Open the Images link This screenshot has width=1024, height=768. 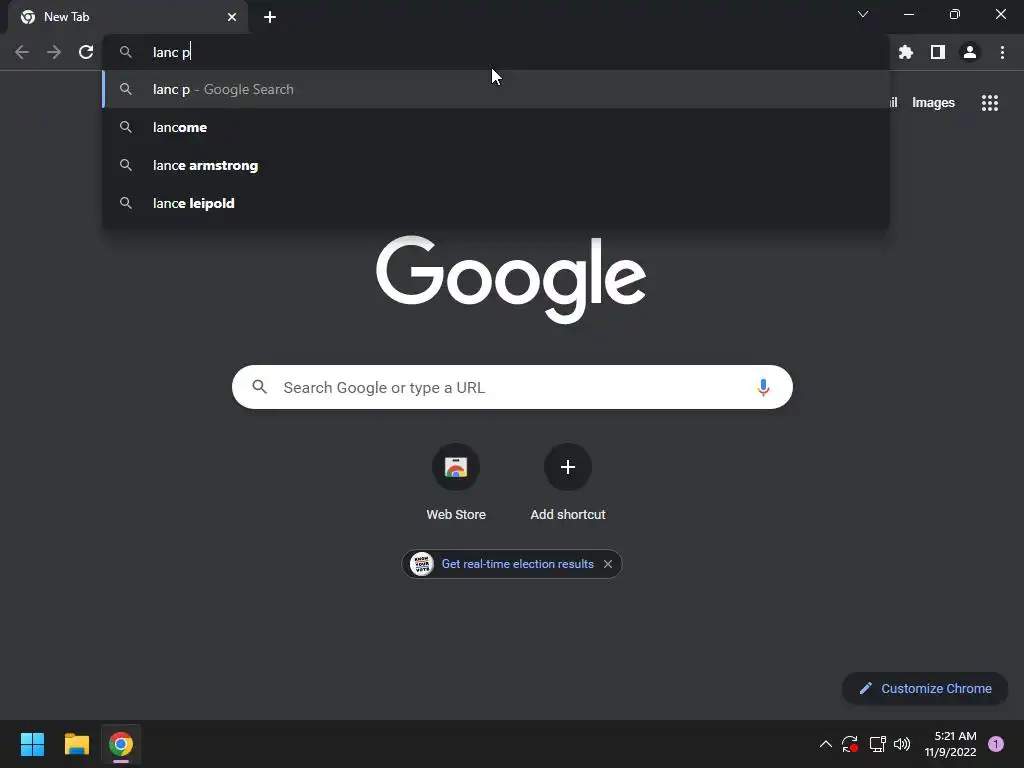tap(933, 103)
